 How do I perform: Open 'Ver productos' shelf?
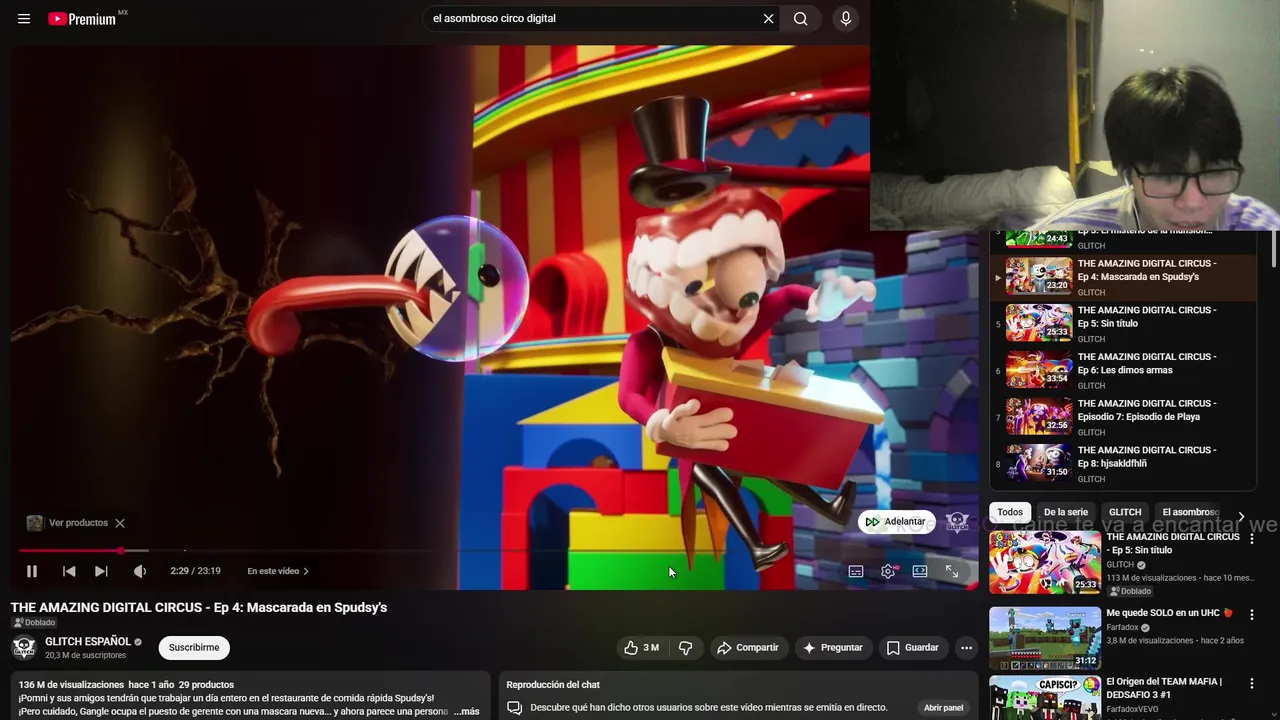point(67,523)
